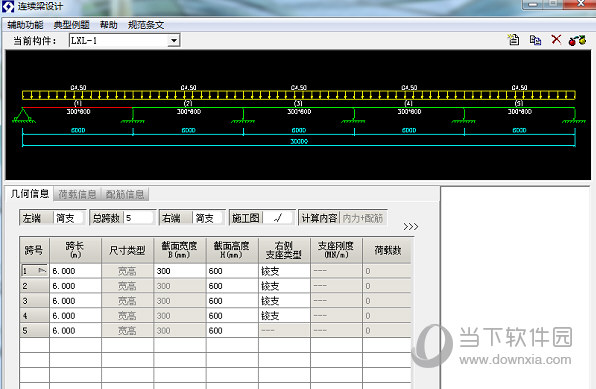The width and height of the screenshot is (596, 389).
Task: Click the 跨长 column header
Action: tap(75, 251)
